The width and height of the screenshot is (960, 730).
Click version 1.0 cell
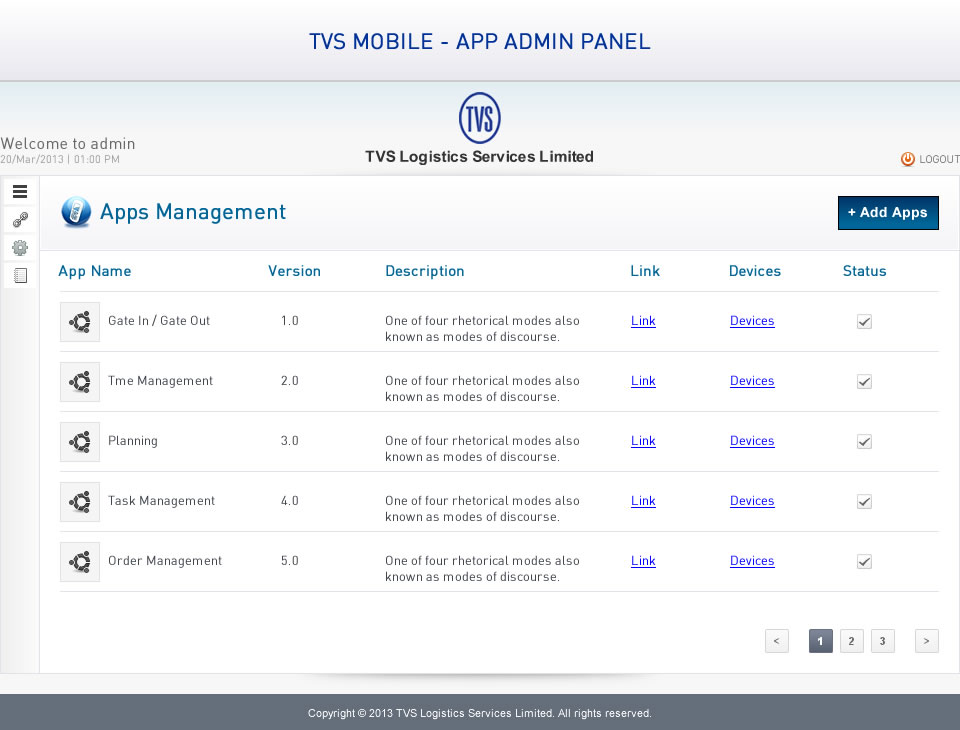290,321
